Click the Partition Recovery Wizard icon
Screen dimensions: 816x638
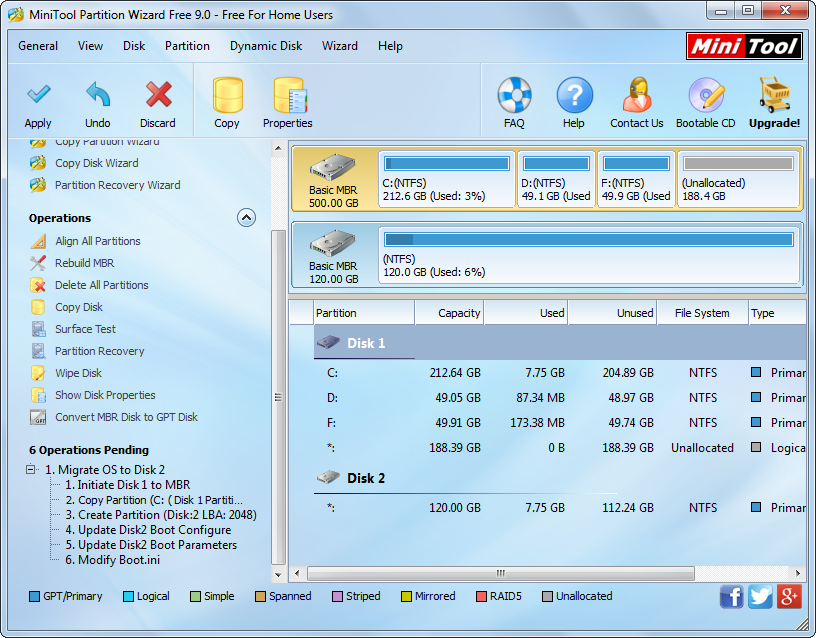38,185
